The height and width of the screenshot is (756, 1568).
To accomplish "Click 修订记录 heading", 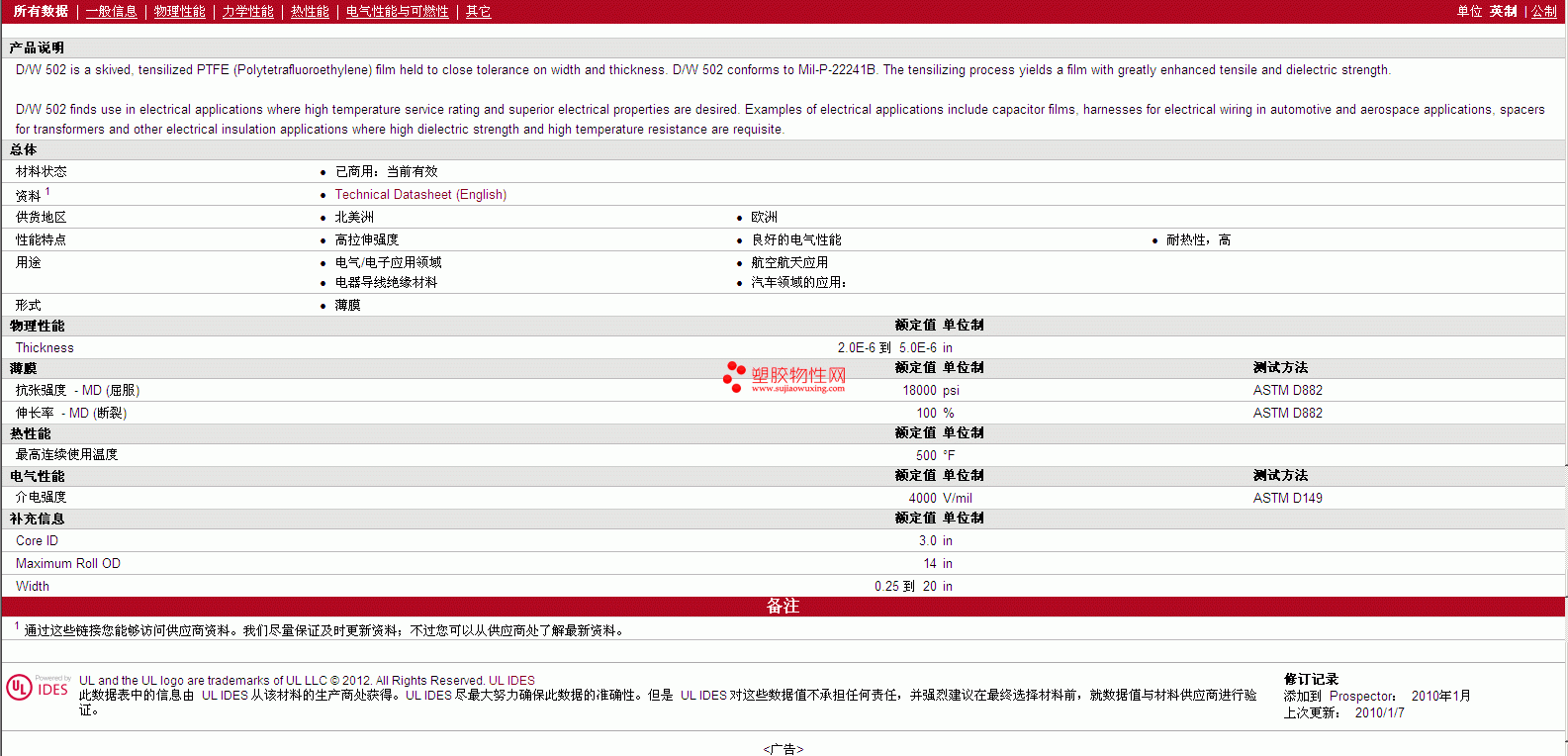I will [x=1311, y=679].
